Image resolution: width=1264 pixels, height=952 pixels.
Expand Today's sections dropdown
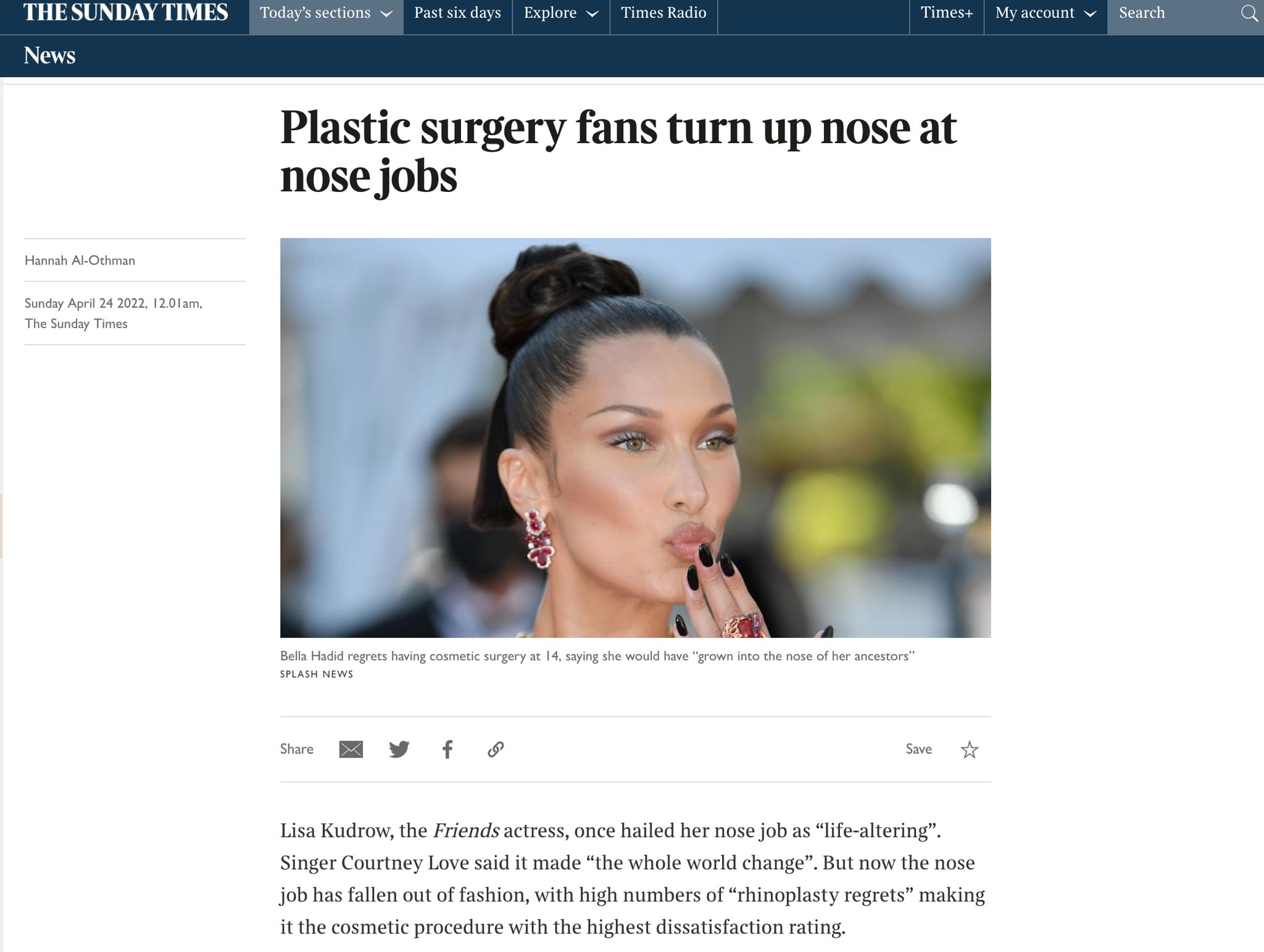[326, 13]
